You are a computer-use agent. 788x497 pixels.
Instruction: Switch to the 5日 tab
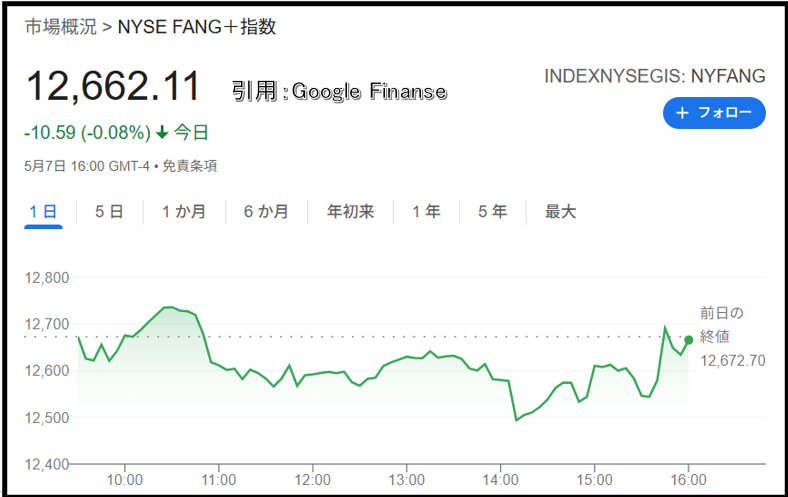(x=109, y=212)
